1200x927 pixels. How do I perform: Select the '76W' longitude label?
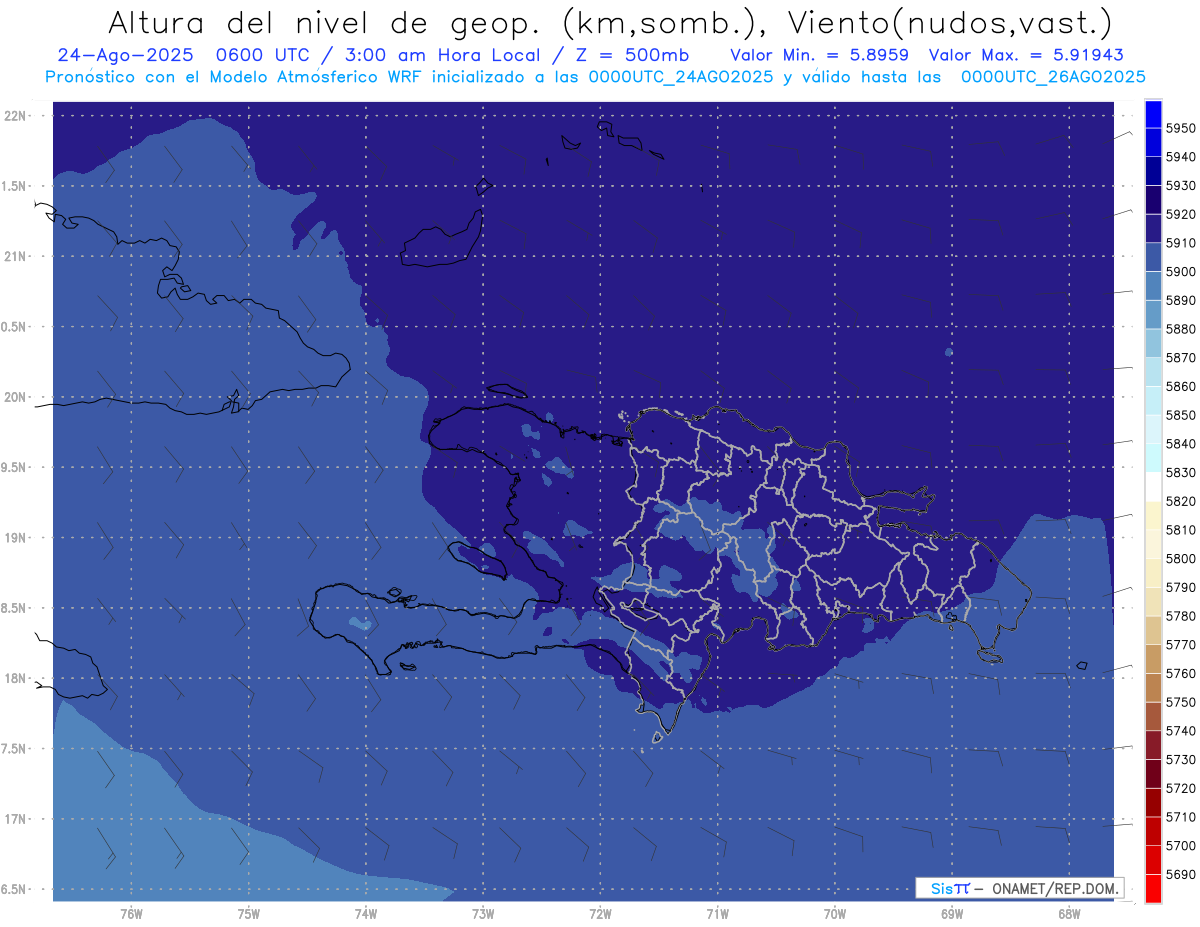(131, 914)
